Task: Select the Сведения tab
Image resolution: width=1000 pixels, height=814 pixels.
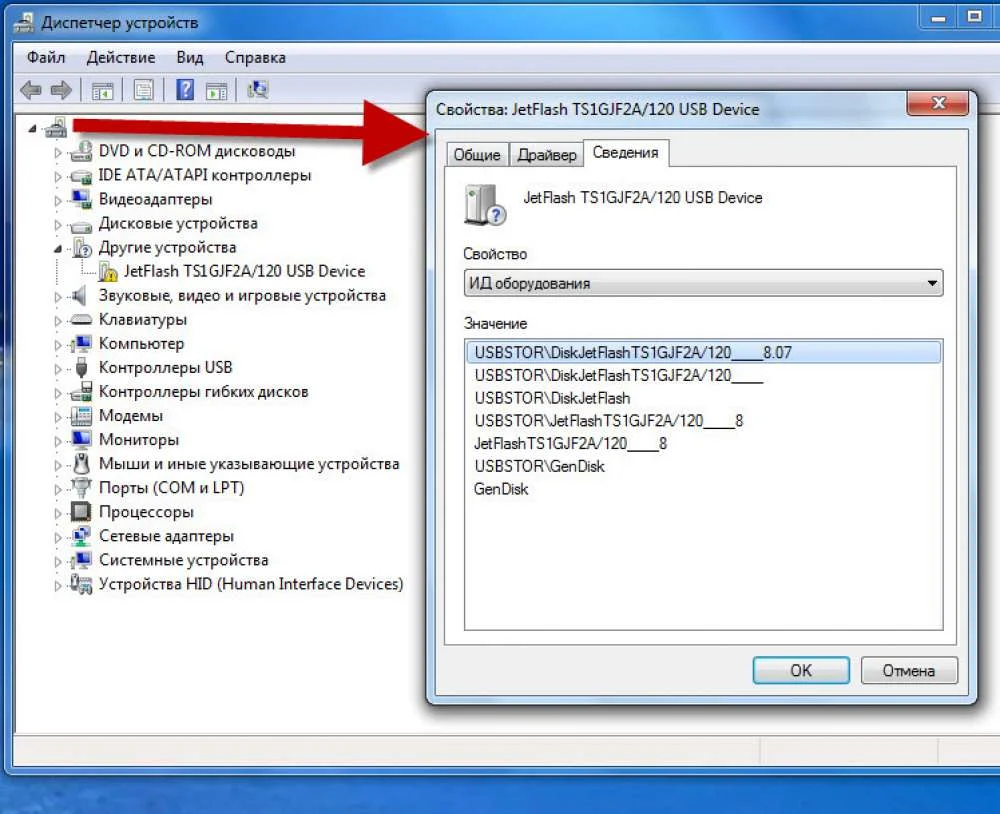Action: click(x=626, y=152)
